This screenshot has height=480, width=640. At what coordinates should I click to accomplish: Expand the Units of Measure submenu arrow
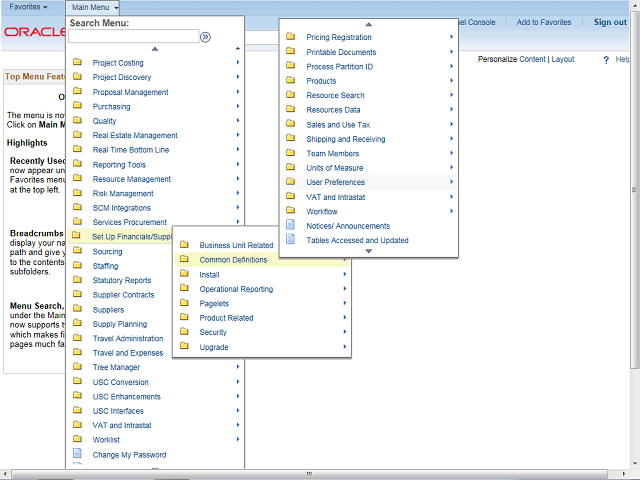coord(452,167)
